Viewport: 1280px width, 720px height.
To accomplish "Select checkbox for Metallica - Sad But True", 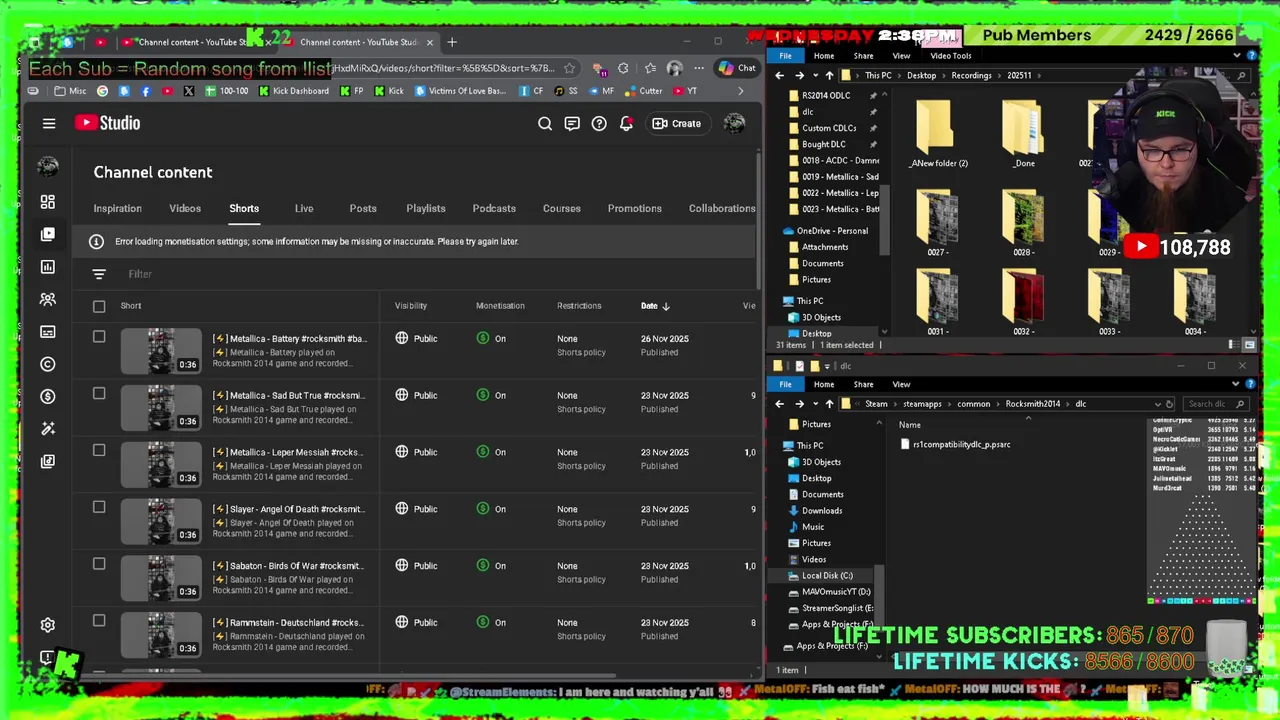I will coord(99,394).
